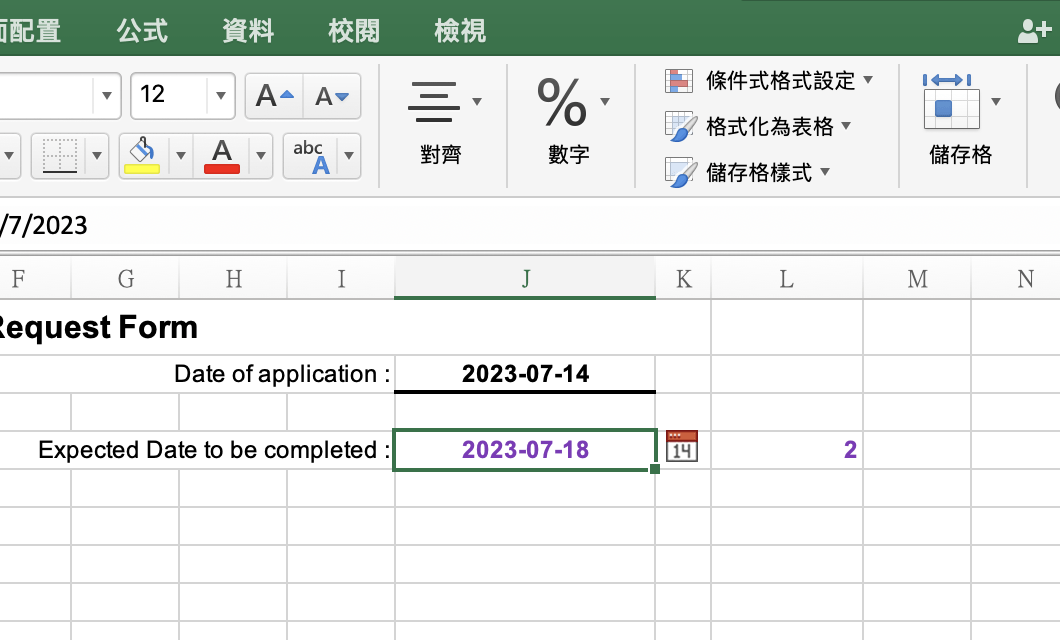Click the calendar date picker icon
The height and width of the screenshot is (640, 1060).
(683, 447)
